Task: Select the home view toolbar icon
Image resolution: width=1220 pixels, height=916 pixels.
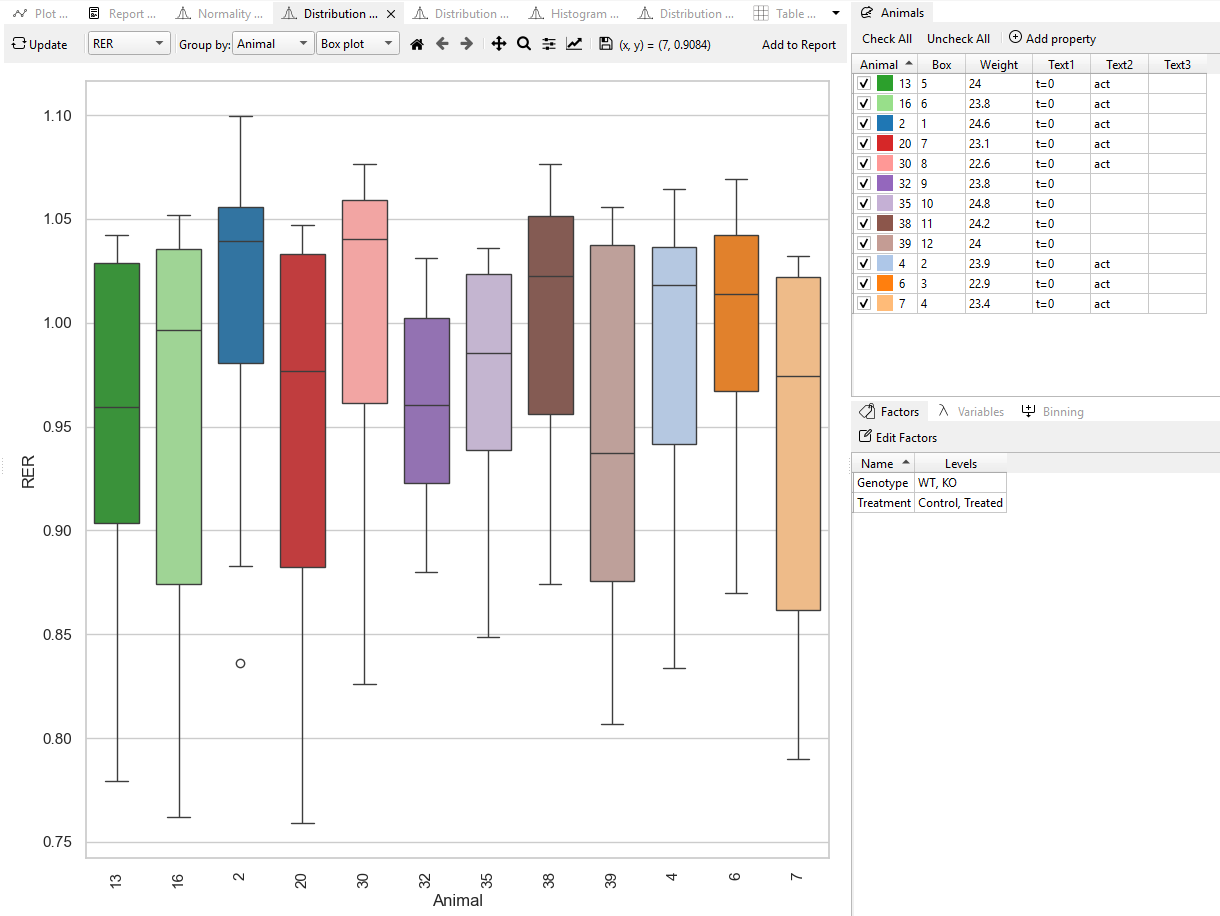Action: click(417, 44)
